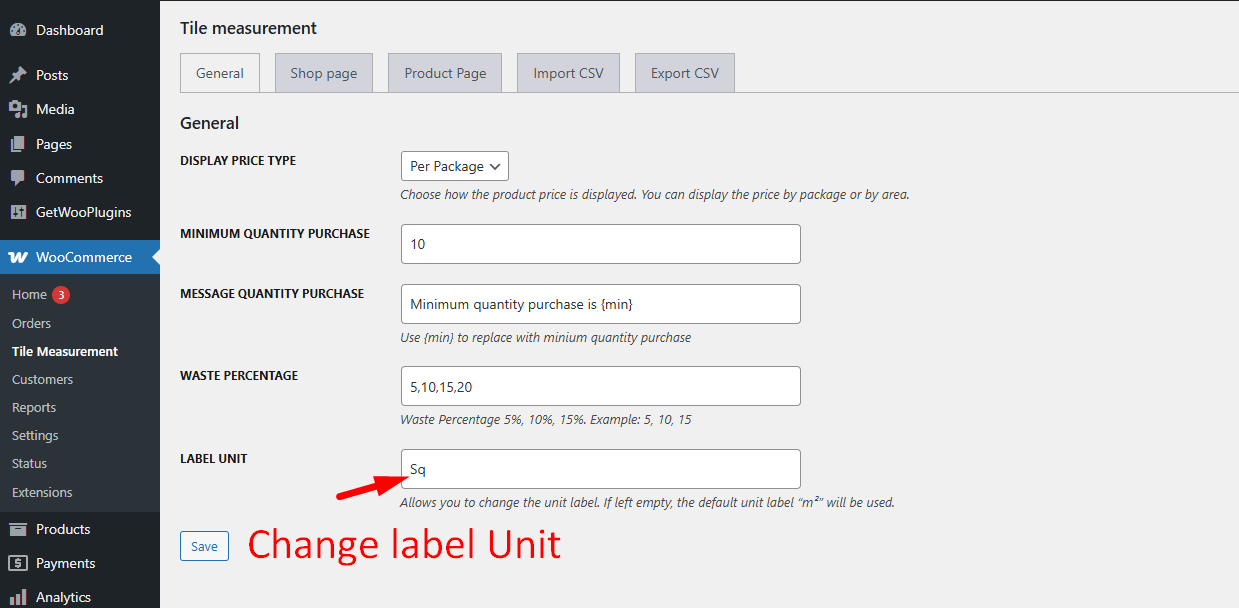Screen dimensions: 1239x608
Task: Click the Analytics bar chart icon
Action: (x=18, y=597)
